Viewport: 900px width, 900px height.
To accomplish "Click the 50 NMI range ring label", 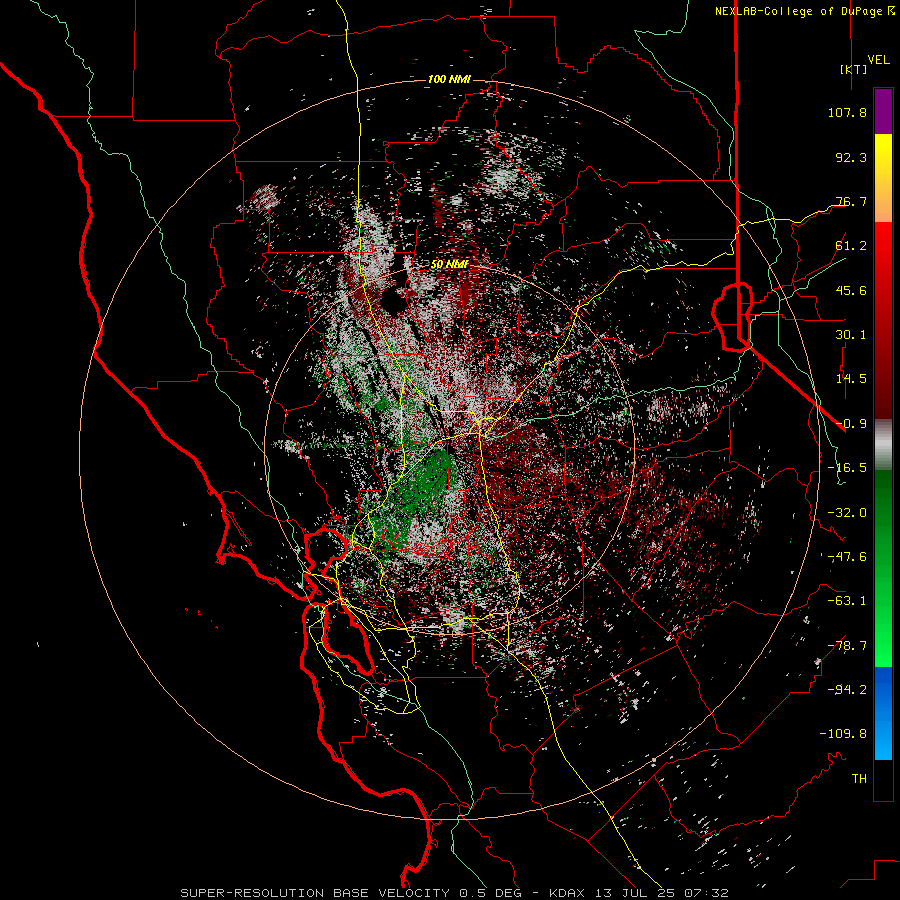I will pos(450,264).
